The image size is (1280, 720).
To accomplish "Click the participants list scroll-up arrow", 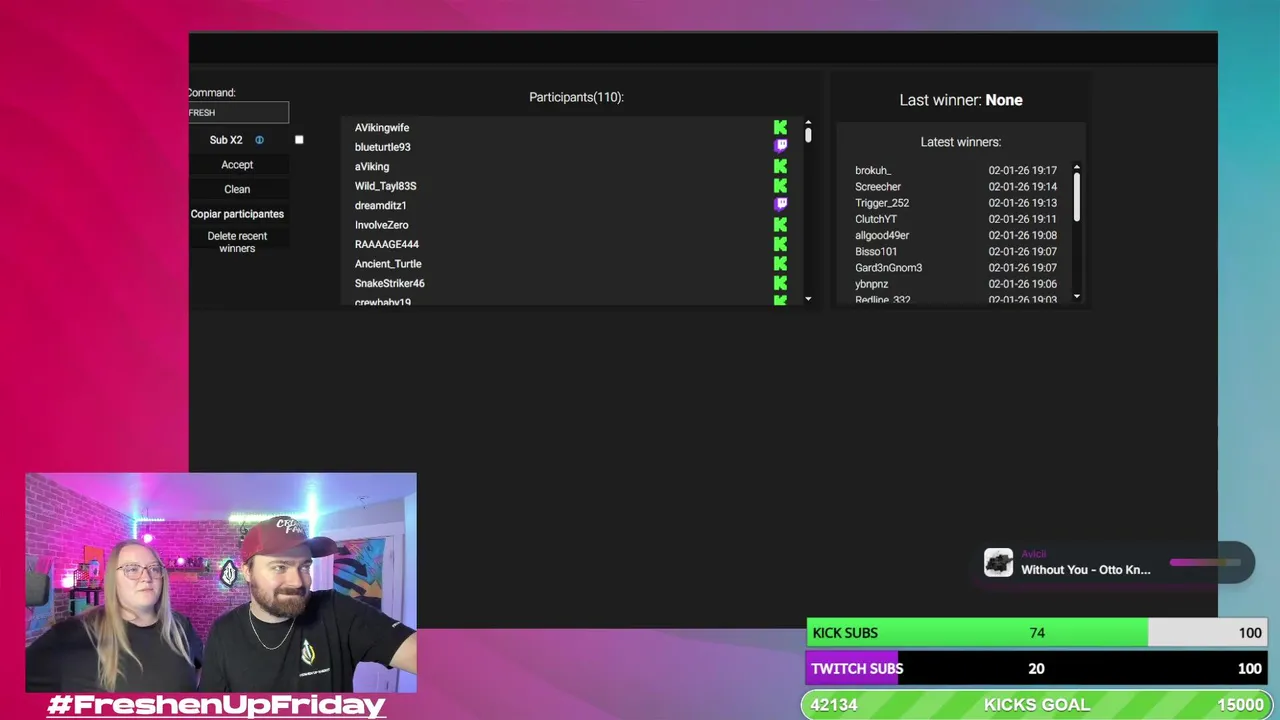I will (x=808, y=124).
